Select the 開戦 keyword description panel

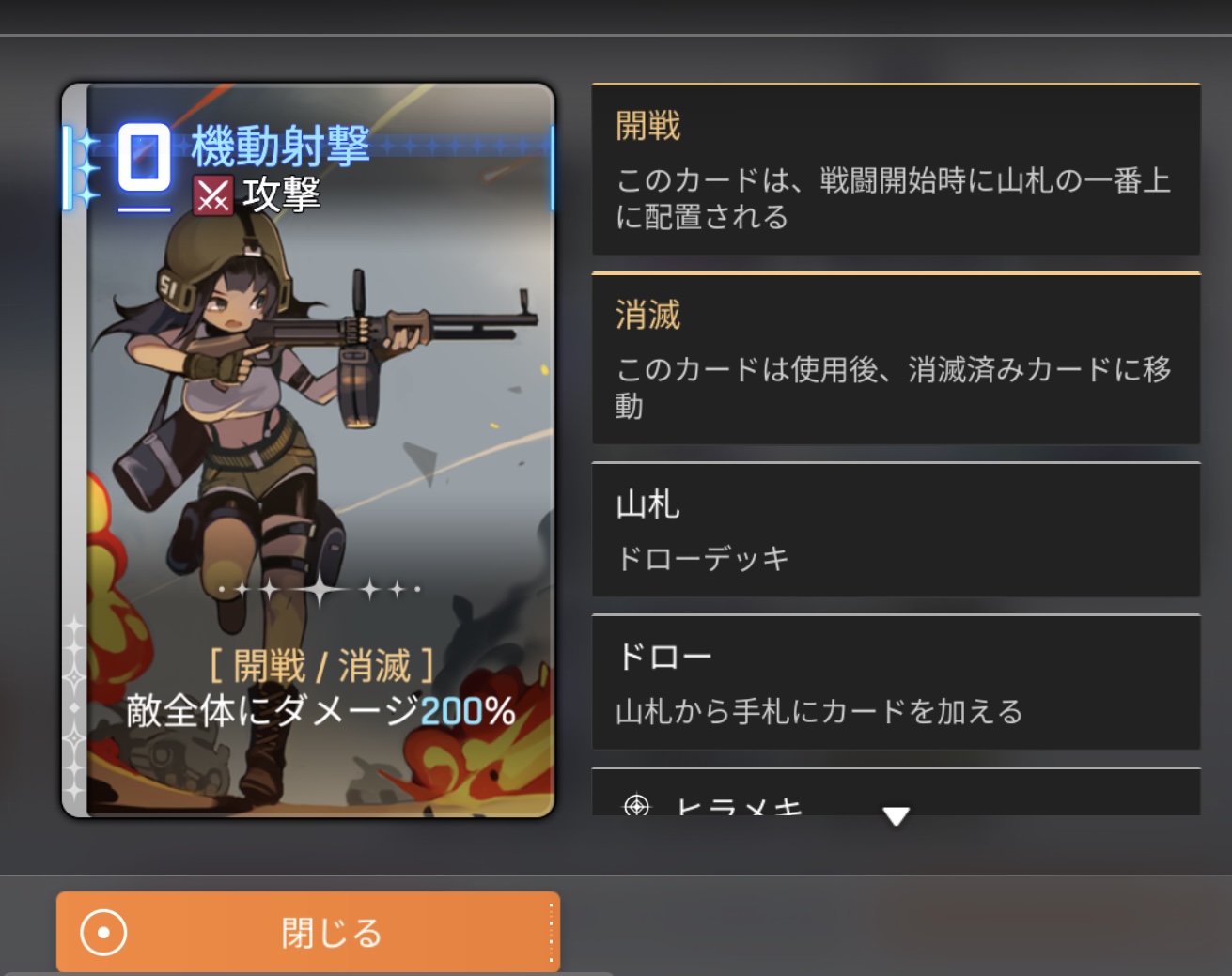(897, 169)
